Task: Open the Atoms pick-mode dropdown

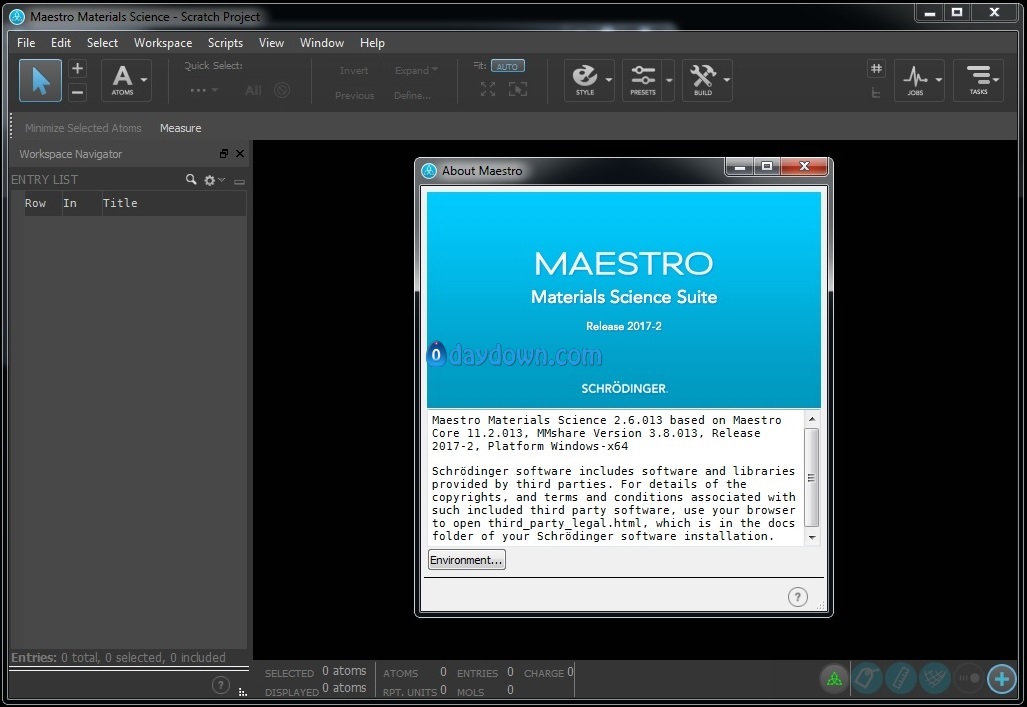Action: [126, 81]
